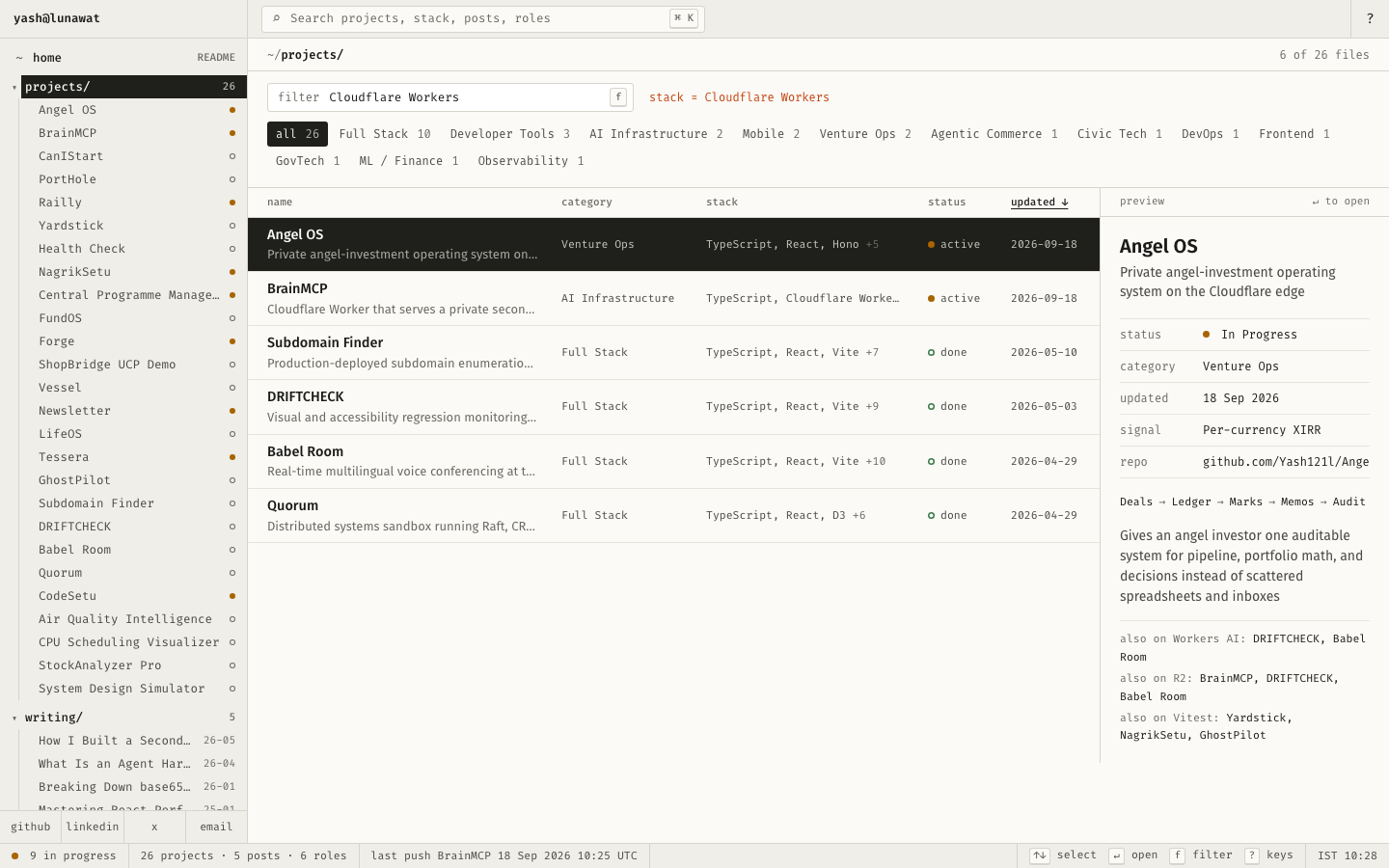Image resolution: width=1389 pixels, height=868 pixels.
Task: Open the github link in sidebar footer
Action: pos(31,827)
